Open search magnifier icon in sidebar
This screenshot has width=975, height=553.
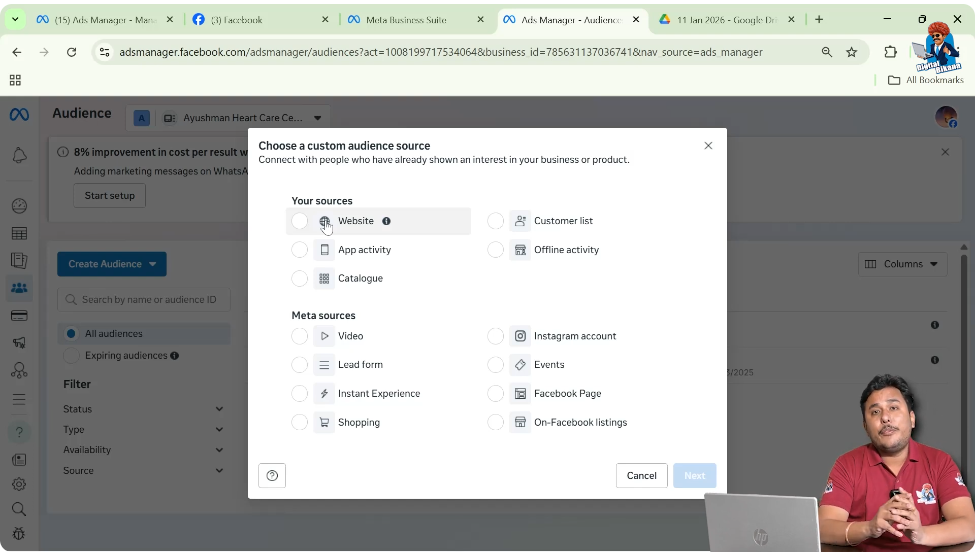coord(19,509)
